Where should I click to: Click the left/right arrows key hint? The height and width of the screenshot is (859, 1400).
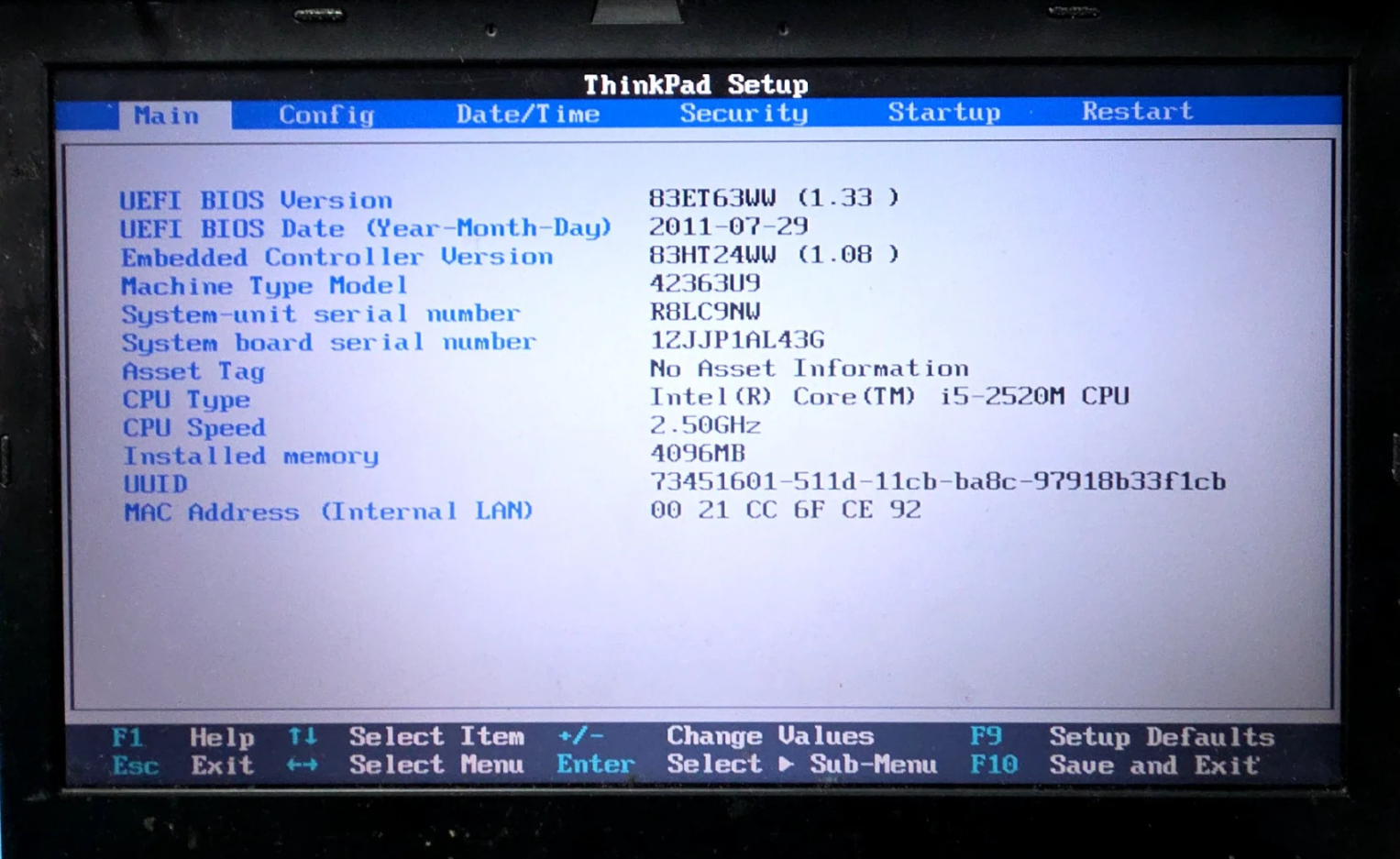(x=303, y=765)
